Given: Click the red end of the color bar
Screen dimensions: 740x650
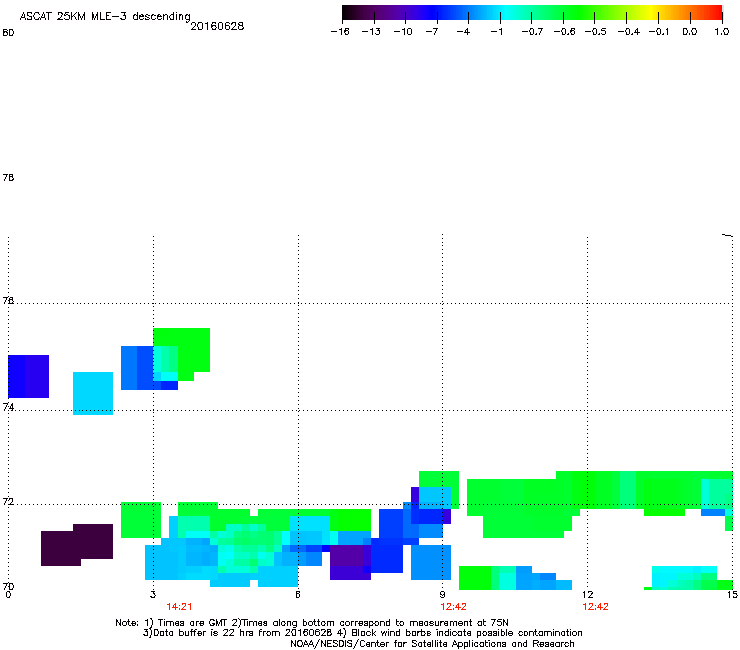Looking at the screenshot, I should click(715, 13).
